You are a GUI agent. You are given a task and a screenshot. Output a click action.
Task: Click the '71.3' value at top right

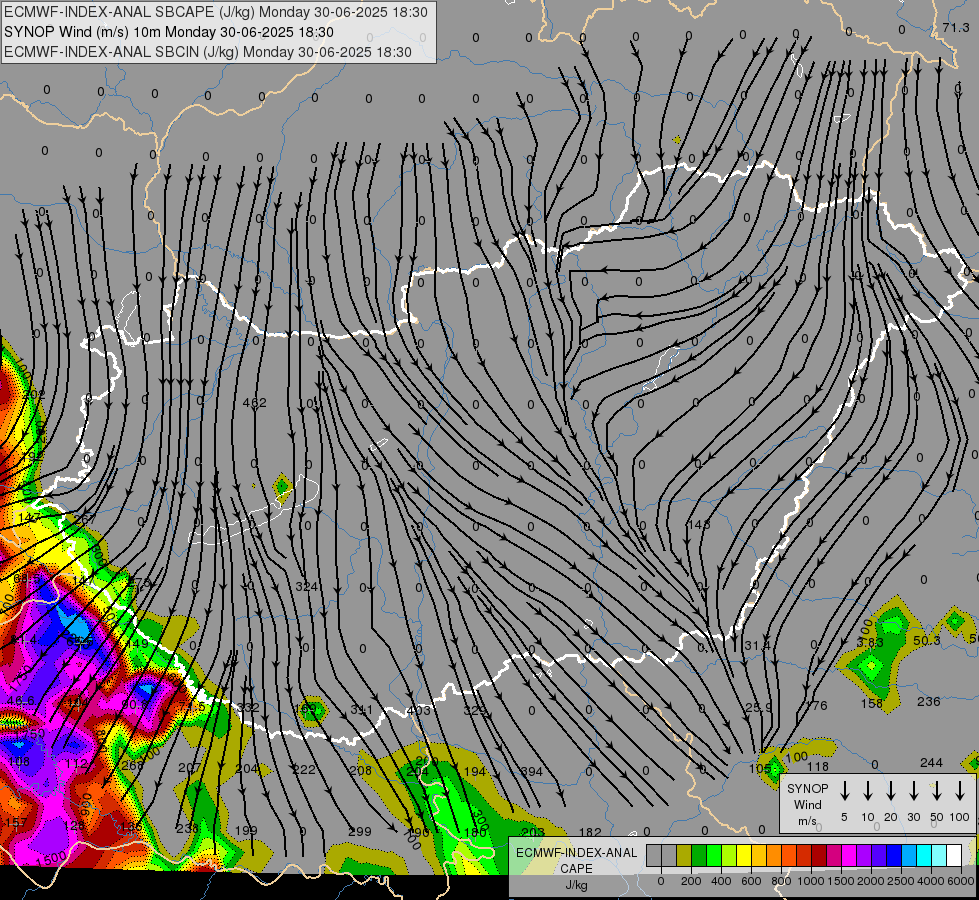coord(956,27)
